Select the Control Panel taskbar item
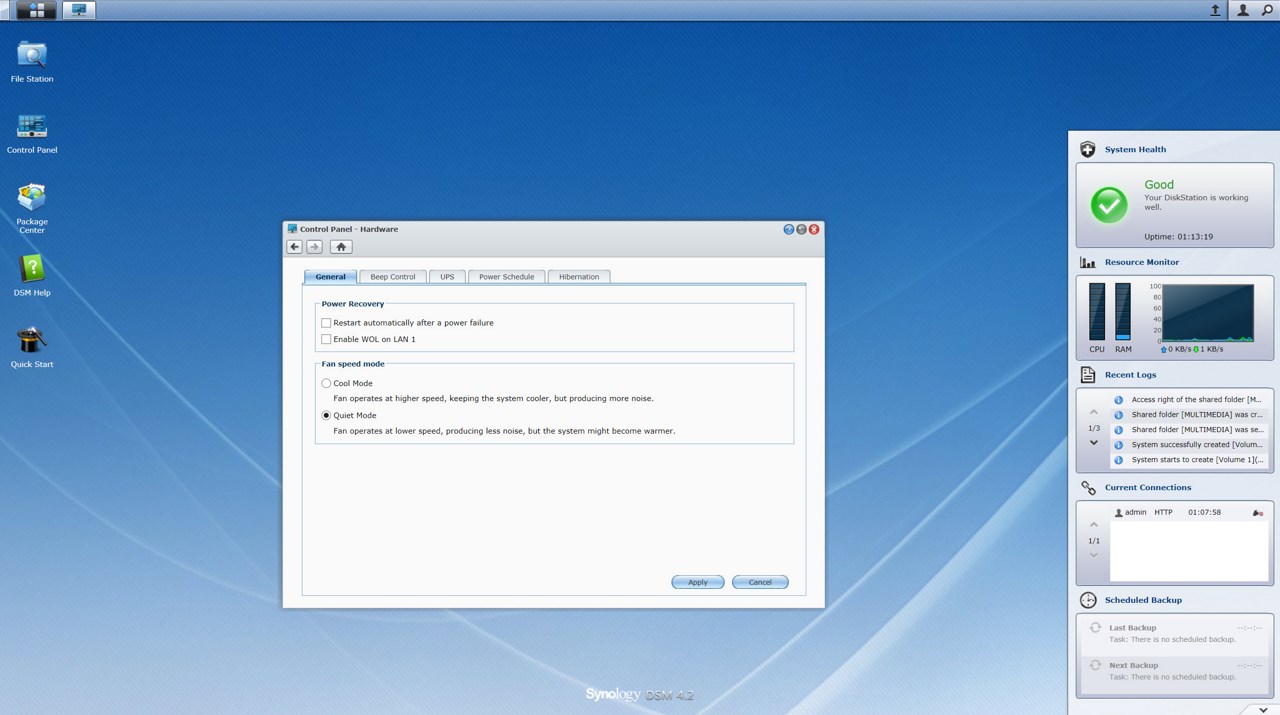This screenshot has width=1280, height=715. point(79,10)
